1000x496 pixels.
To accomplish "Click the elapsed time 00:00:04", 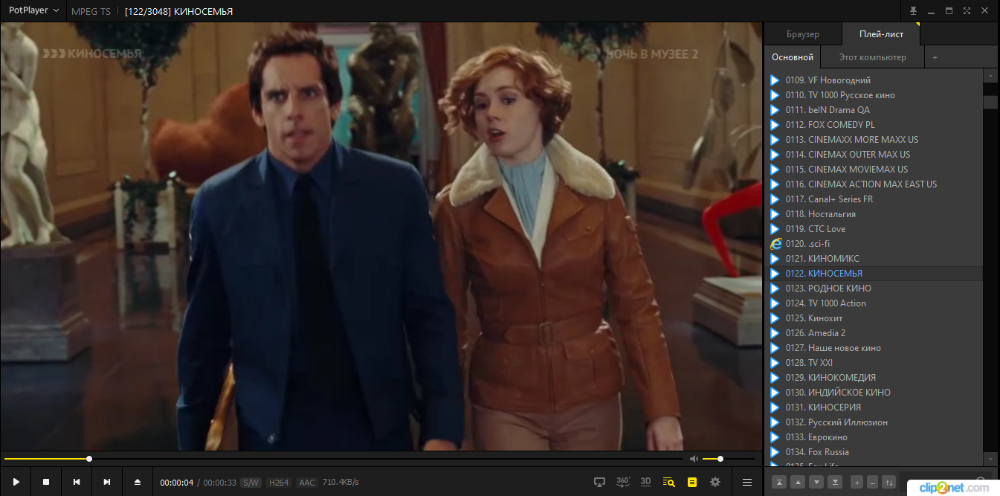I will (x=177, y=483).
